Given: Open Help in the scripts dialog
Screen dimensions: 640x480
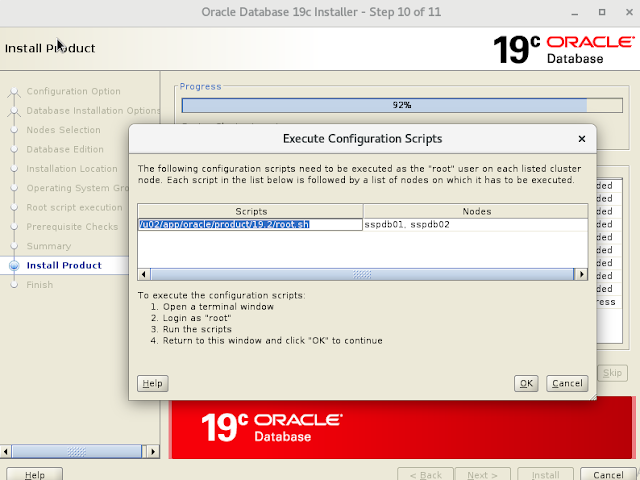Looking at the screenshot, I should coord(153,383).
